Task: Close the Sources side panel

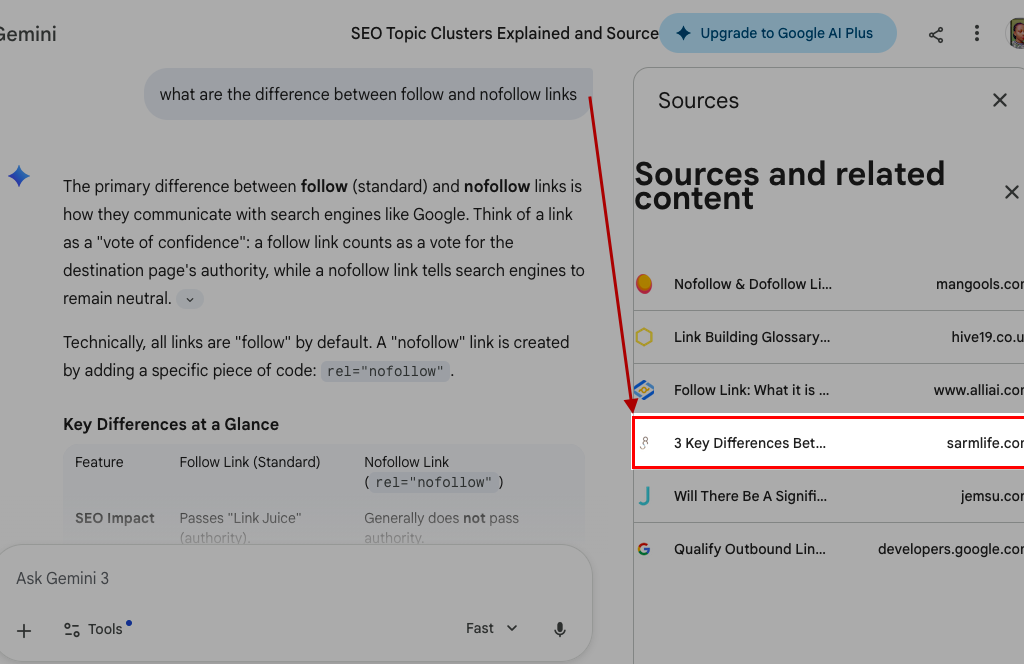Action: [999, 100]
